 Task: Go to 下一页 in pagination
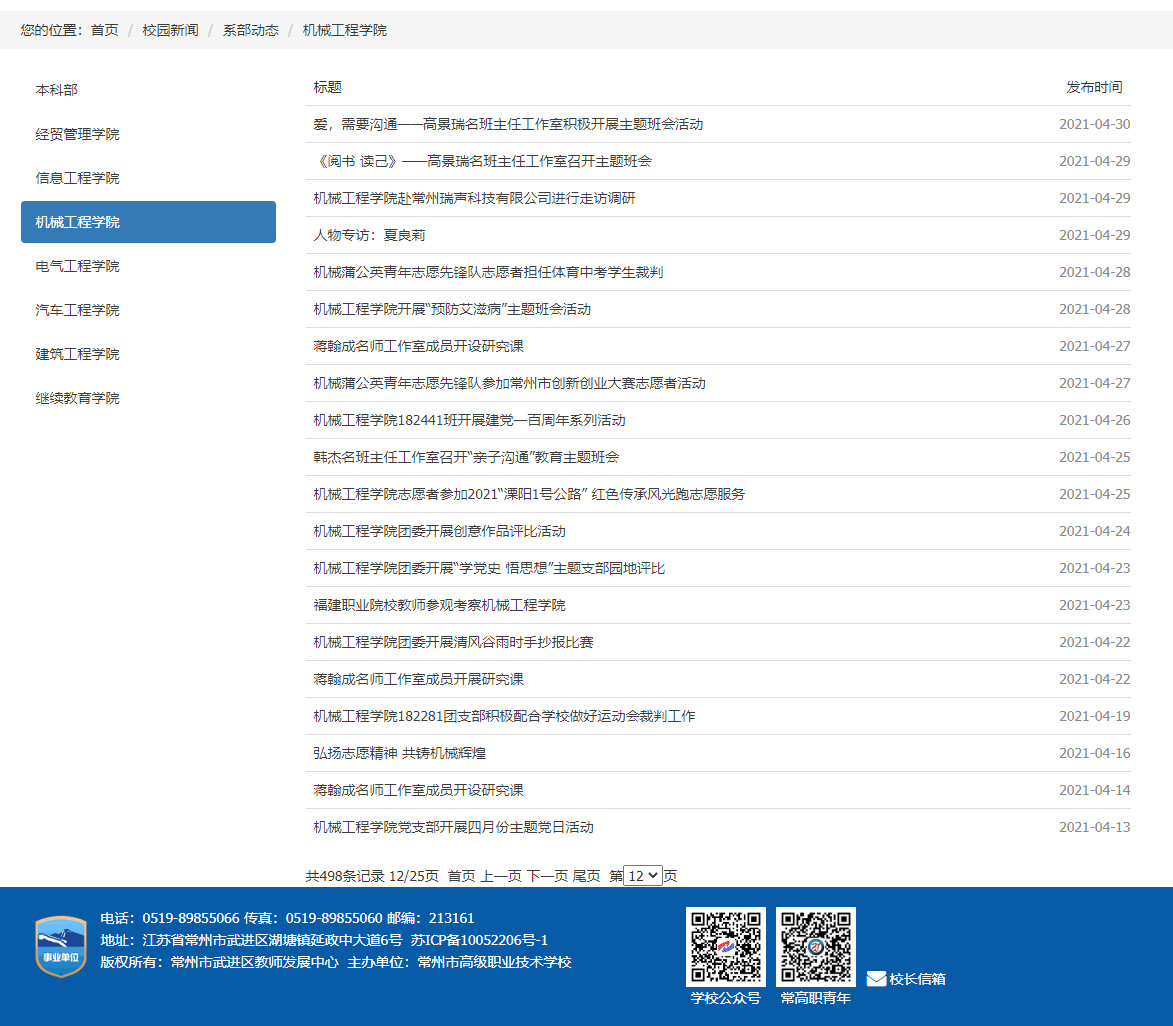(547, 876)
